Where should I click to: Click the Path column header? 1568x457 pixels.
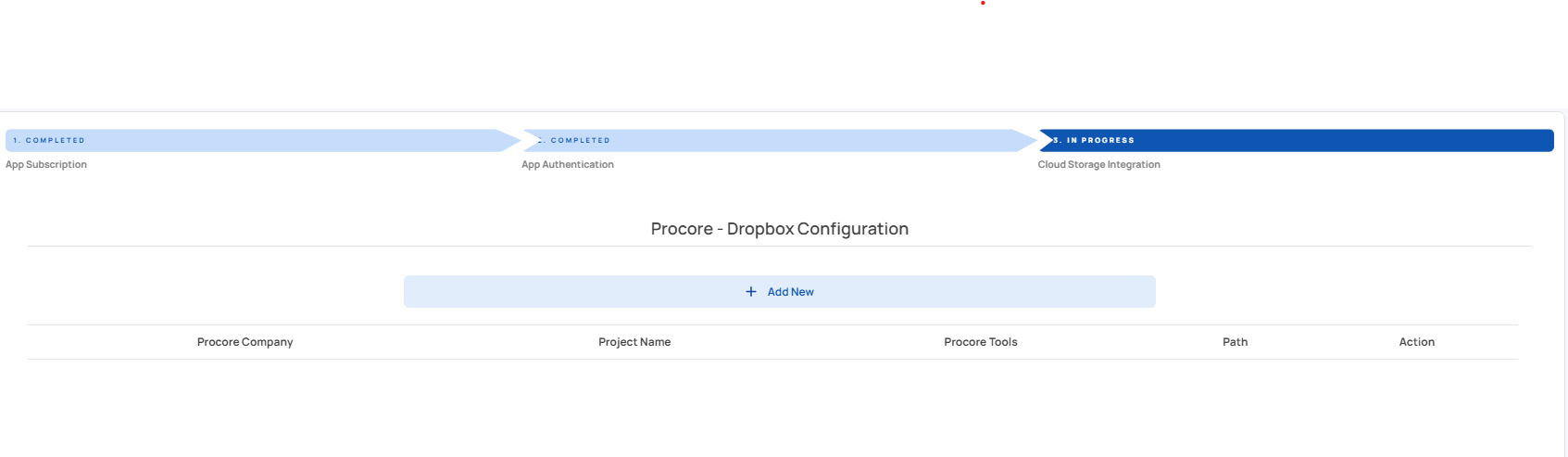[1235, 342]
